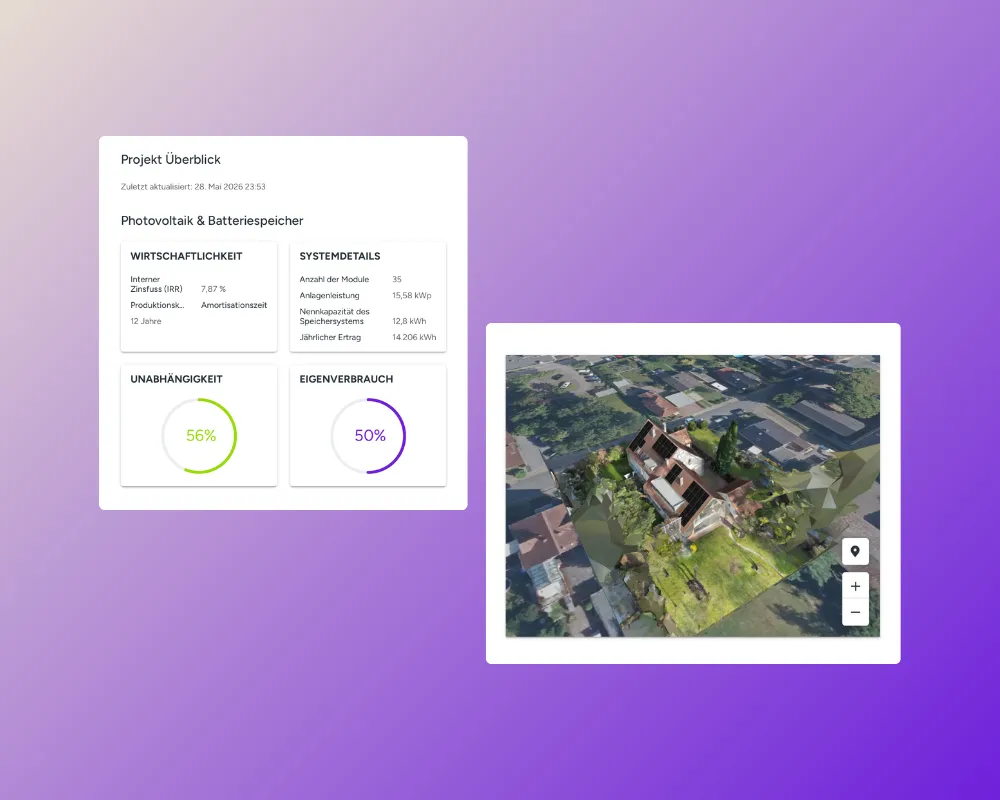Click the "Anlagenleistung" label
Viewport: 1000px width, 800px height.
click(x=330, y=295)
